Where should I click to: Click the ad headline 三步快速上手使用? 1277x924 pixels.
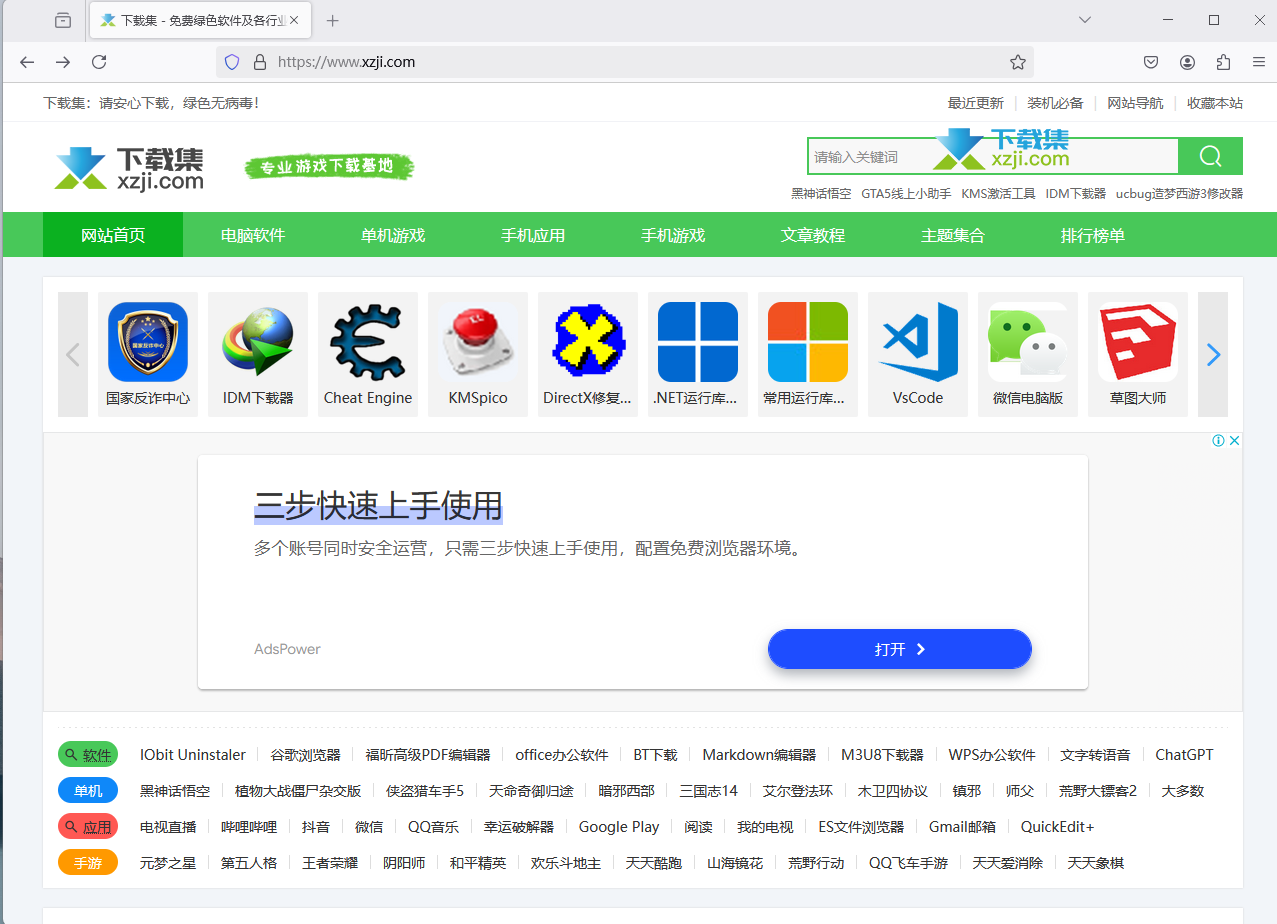click(x=378, y=506)
